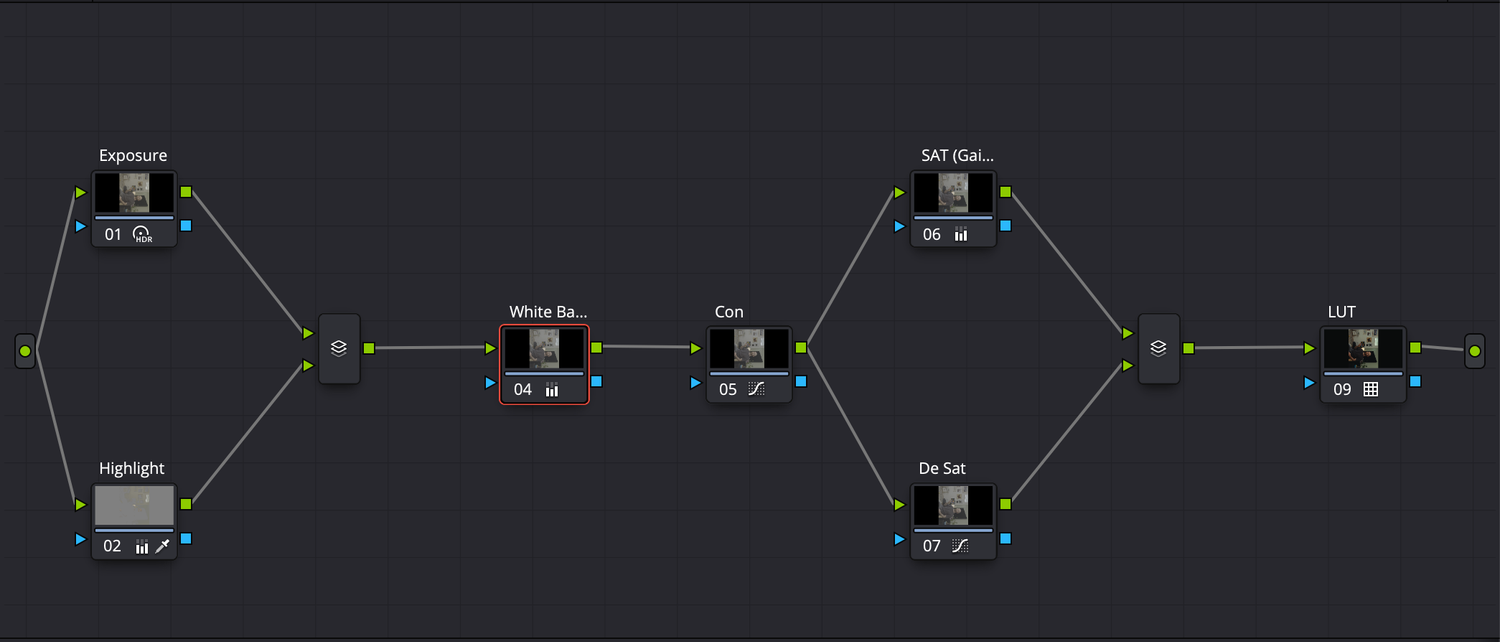Click the left layer mixer output square

pyautogui.click(x=369, y=348)
